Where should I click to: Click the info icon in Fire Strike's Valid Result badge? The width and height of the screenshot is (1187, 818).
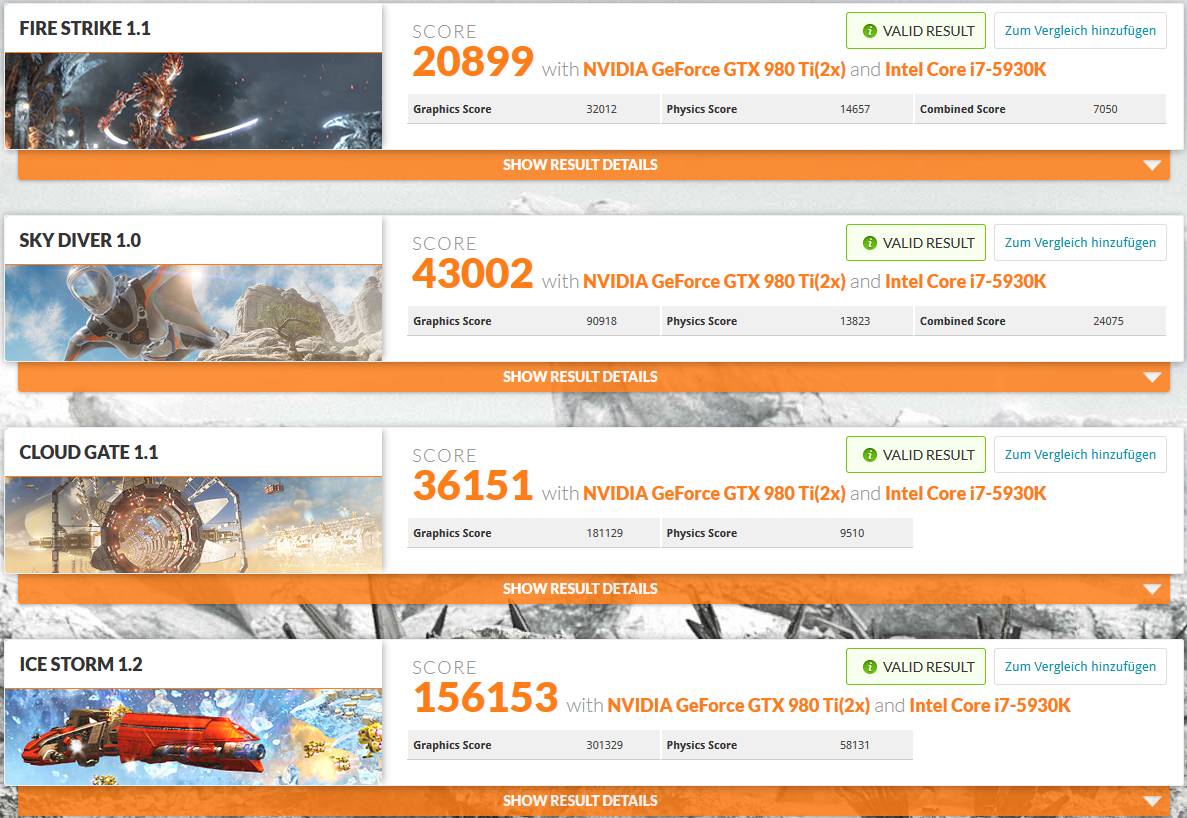(x=870, y=31)
